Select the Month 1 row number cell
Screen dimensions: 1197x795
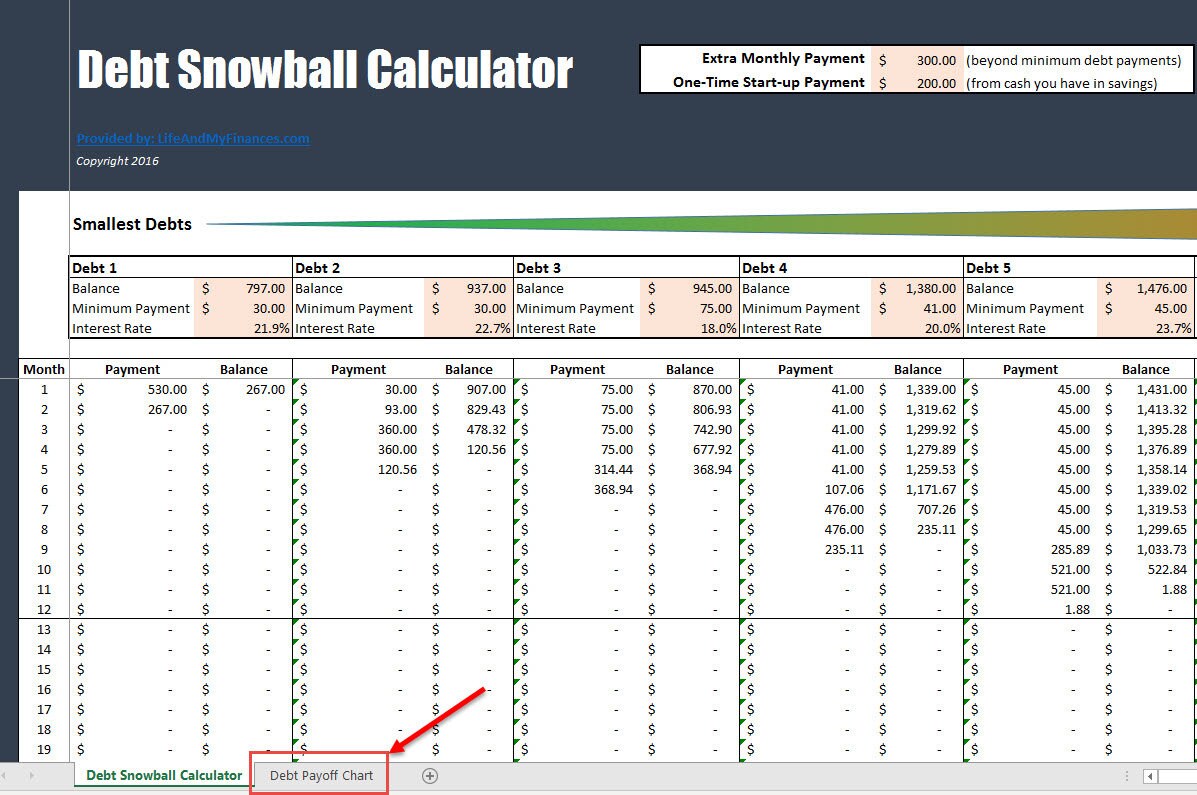point(43,389)
